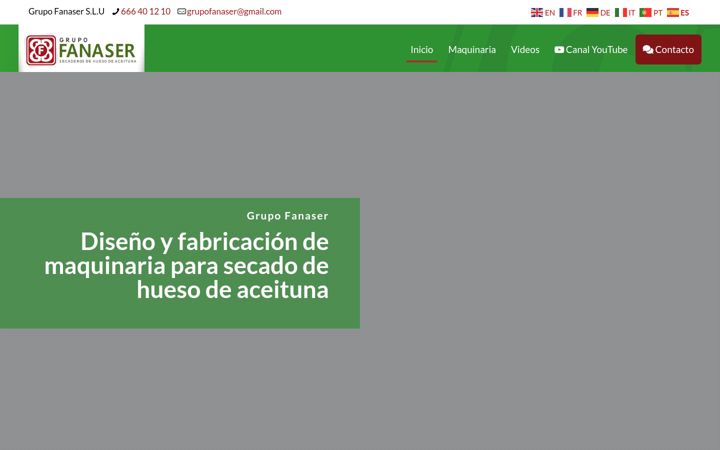Click the Grupo Fanaser subtitle in banner
This screenshot has height=450, width=720.
tap(287, 216)
